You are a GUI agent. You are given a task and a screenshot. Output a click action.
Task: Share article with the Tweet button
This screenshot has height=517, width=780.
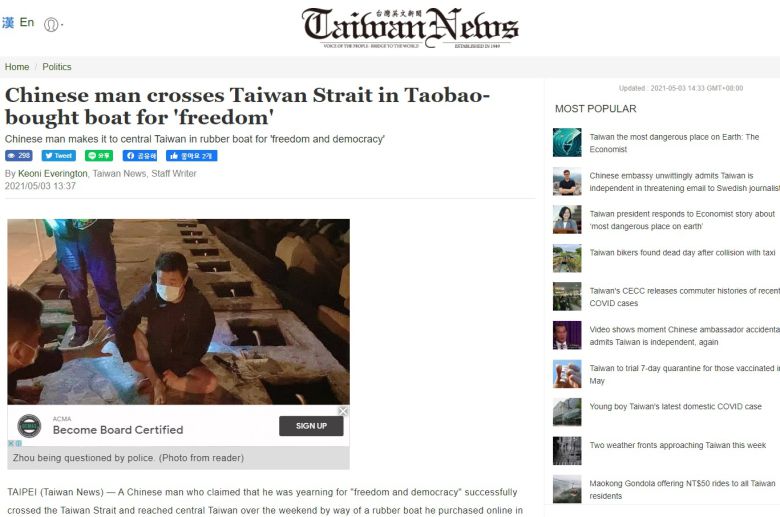[x=59, y=156]
